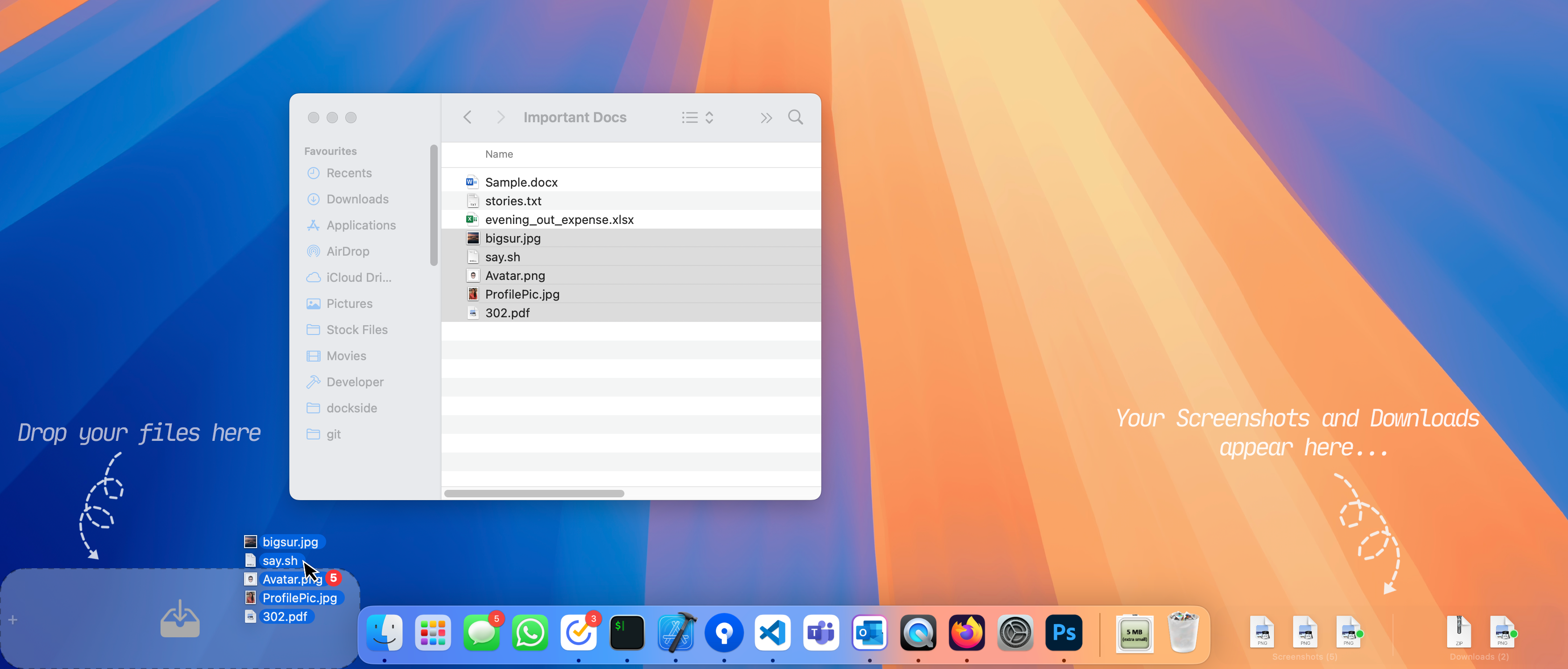This screenshot has height=669, width=1568.
Task: Click the search icon in Finder's toolbar
Action: point(796,117)
